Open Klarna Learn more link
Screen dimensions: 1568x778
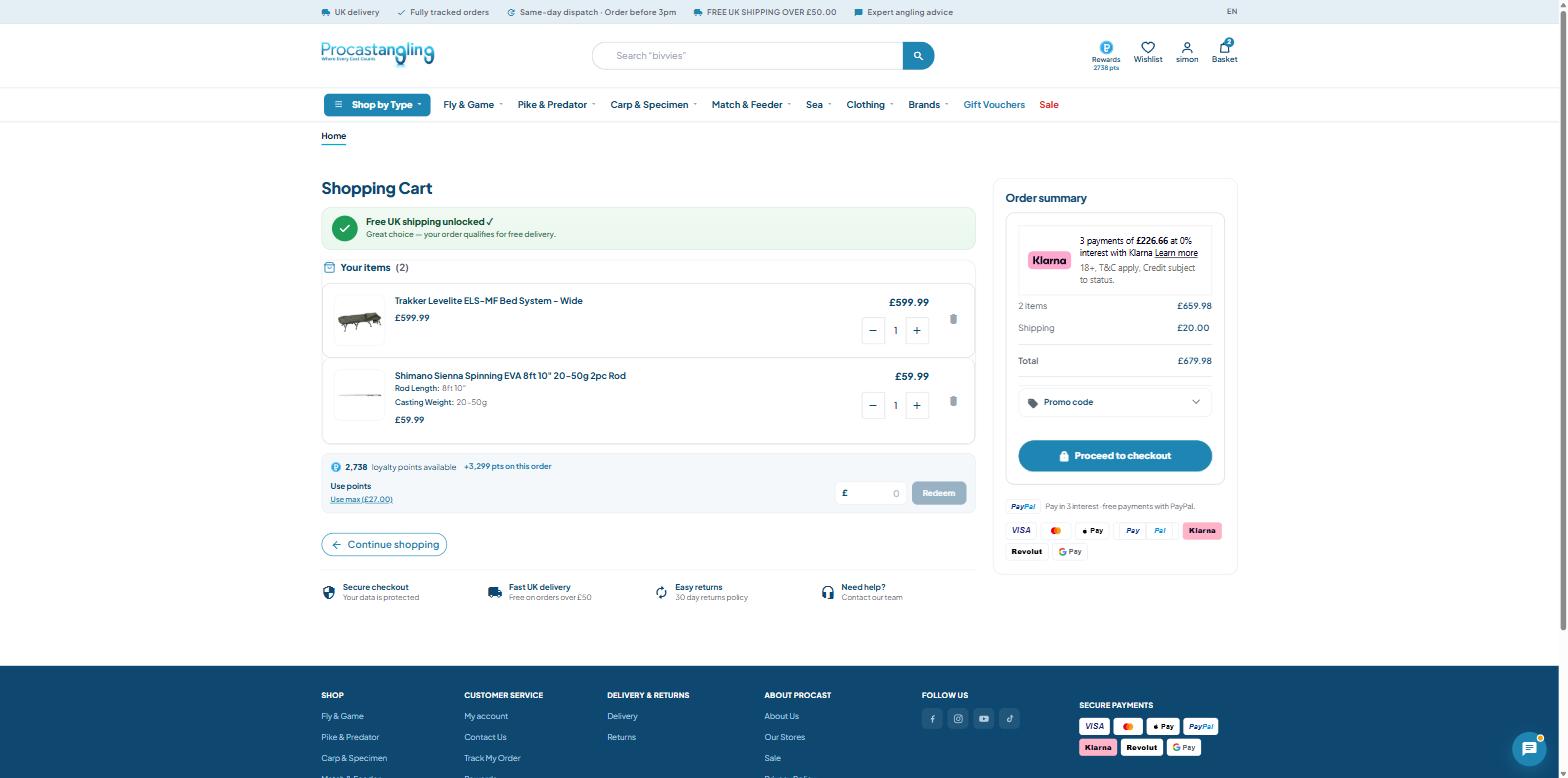1176,253
